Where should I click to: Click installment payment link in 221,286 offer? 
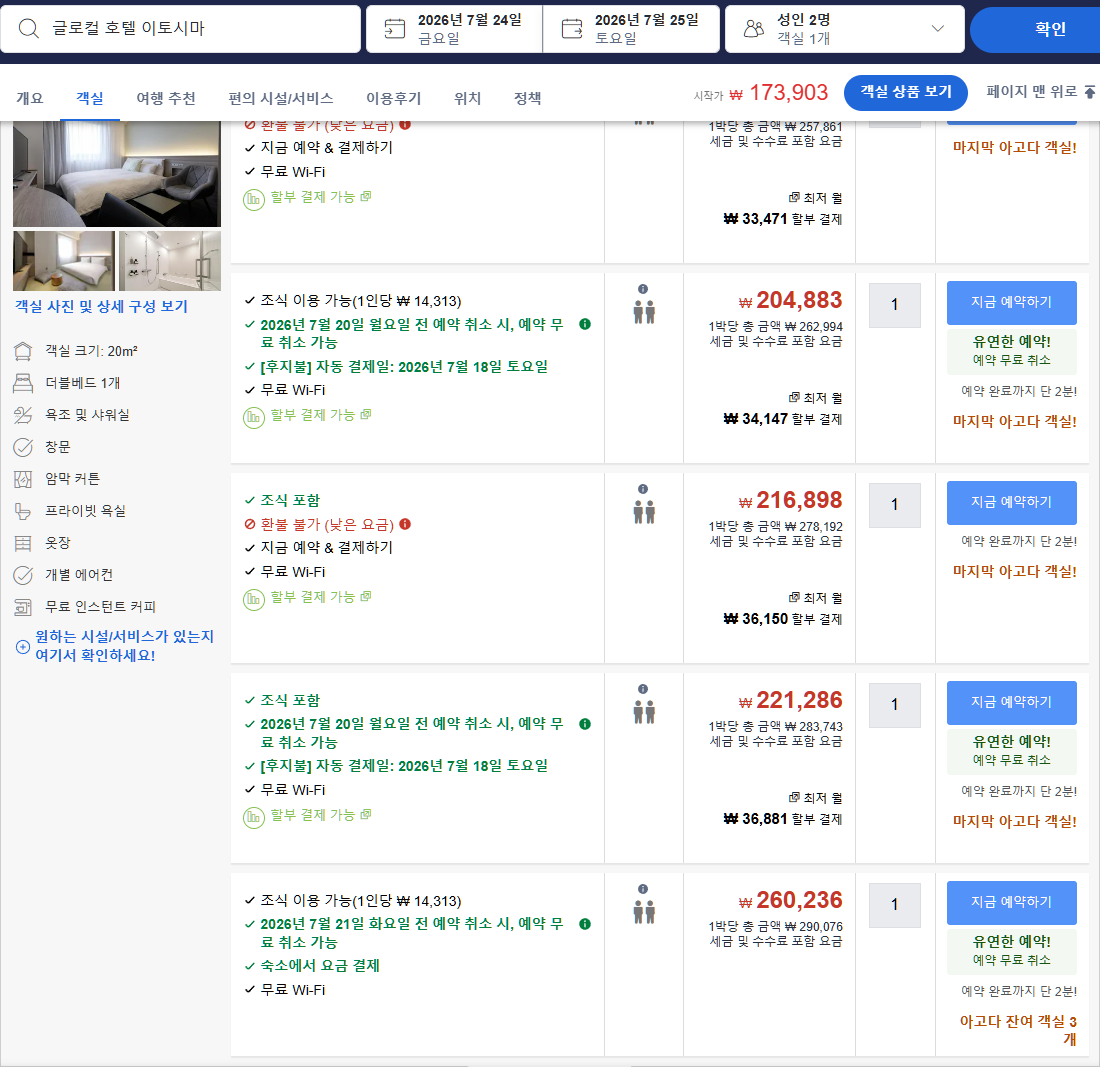click(321, 815)
